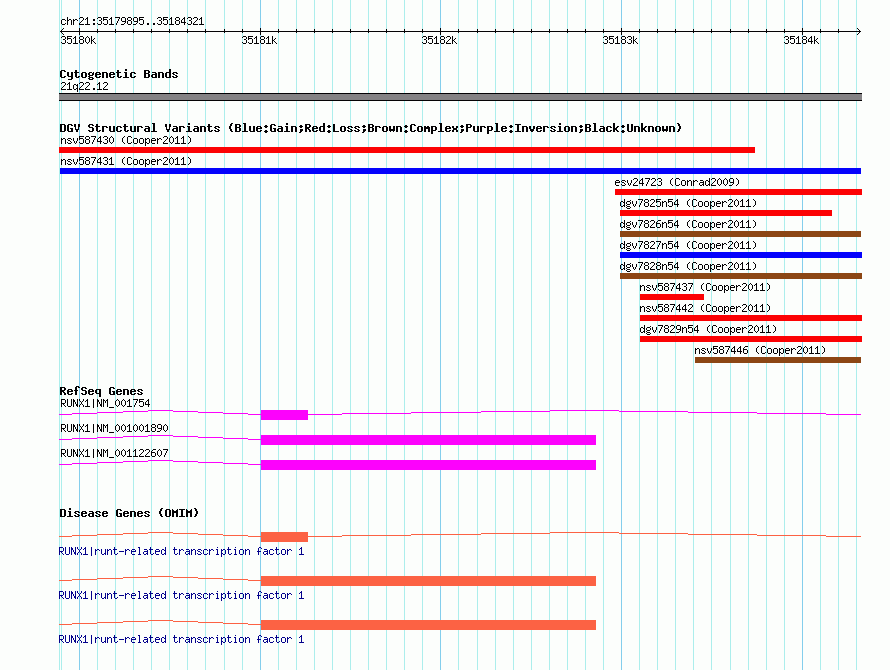Click the dgv7825n54 (Cooper2011) label
Screen dimensions: 890x670
pyautogui.click(x=689, y=203)
